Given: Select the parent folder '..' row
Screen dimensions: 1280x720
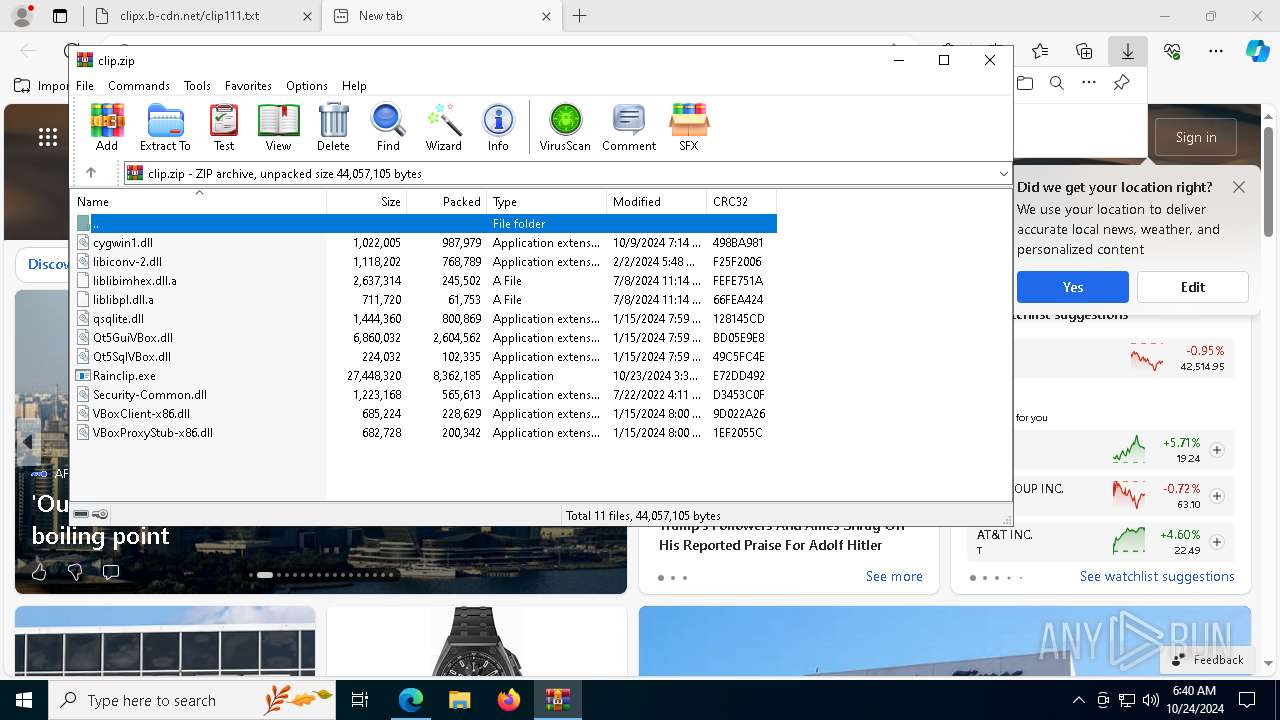Looking at the screenshot, I should click(x=425, y=224).
